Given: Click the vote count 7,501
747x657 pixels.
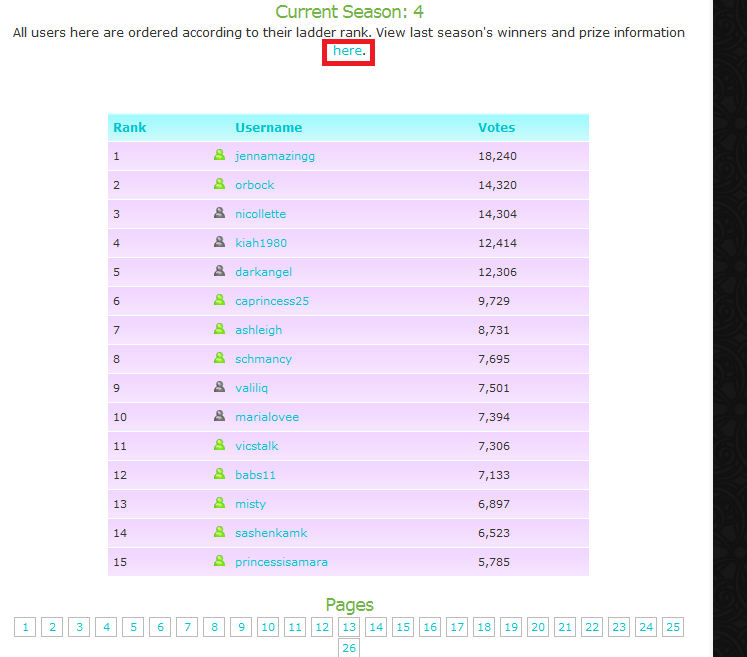Looking at the screenshot, I should (494, 388).
